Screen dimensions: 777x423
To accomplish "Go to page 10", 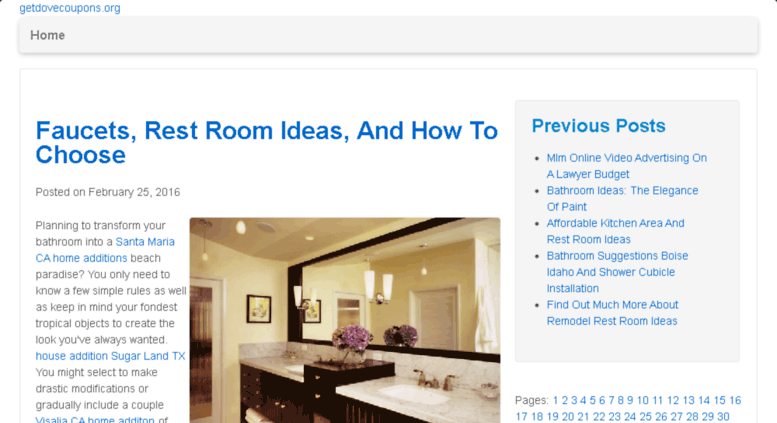I will point(643,400).
